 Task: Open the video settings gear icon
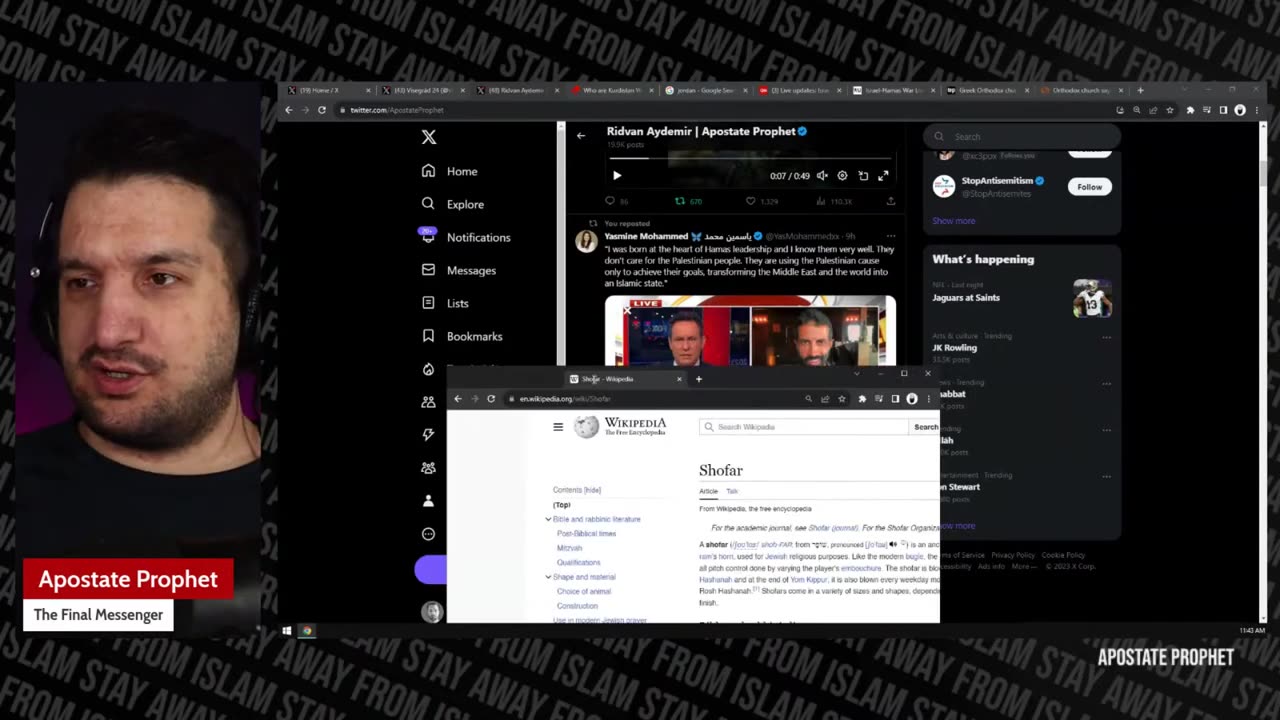pos(842,176)
